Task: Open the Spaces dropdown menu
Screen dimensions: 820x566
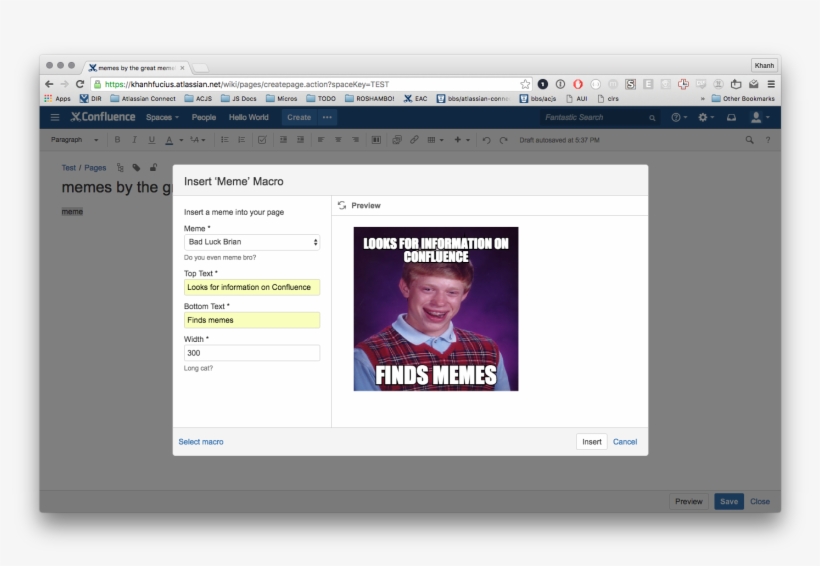Action: pyautogui.click(x=162, y=117)
